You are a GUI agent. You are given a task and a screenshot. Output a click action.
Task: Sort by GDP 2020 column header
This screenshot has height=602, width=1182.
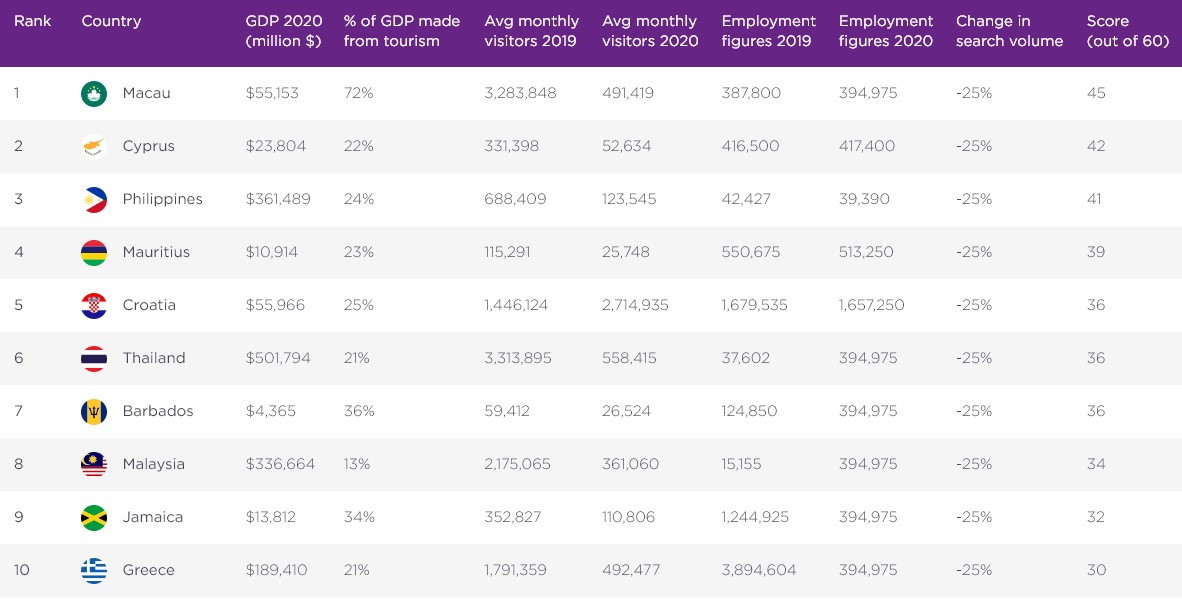click(283, 31)
